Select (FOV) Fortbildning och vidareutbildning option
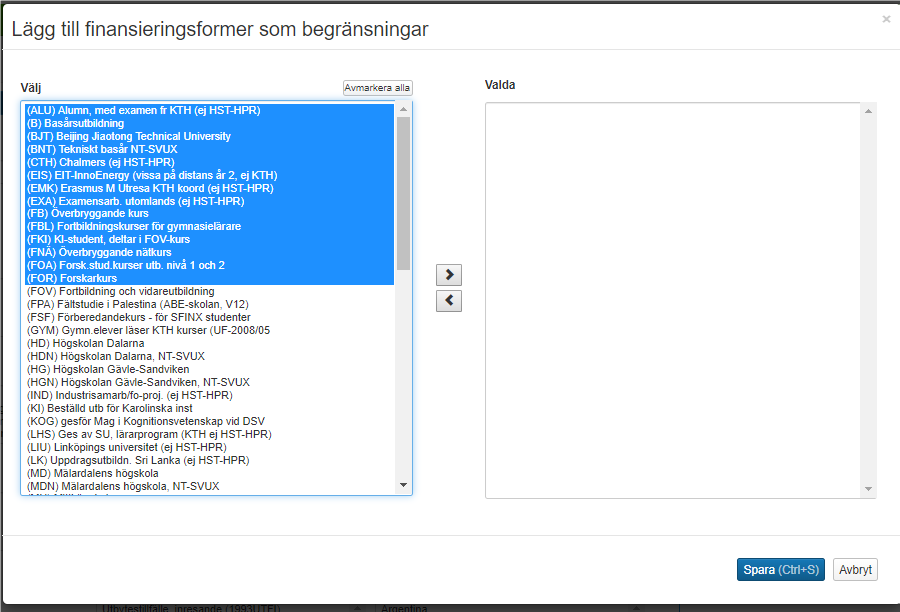Screen dimensions: 900x612 pyautogui.click(x=120, y=292)
